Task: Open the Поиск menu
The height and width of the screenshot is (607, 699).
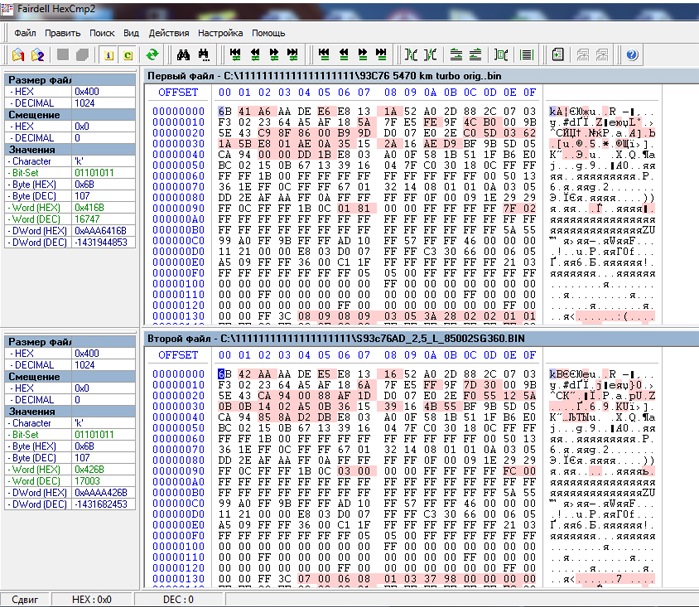Action: pos(102,33)
